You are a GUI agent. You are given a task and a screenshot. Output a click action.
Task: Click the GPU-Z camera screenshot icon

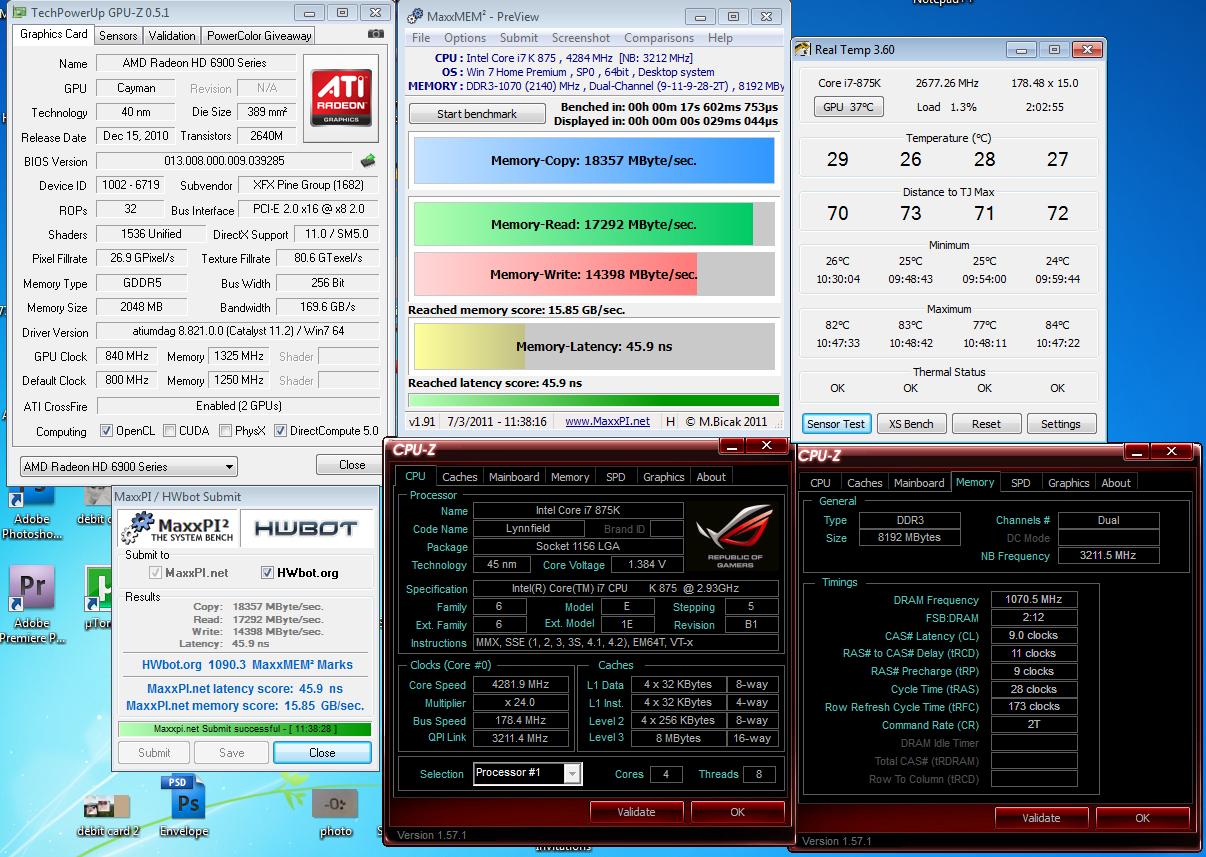pyautogui.click(x=376, y=34)
